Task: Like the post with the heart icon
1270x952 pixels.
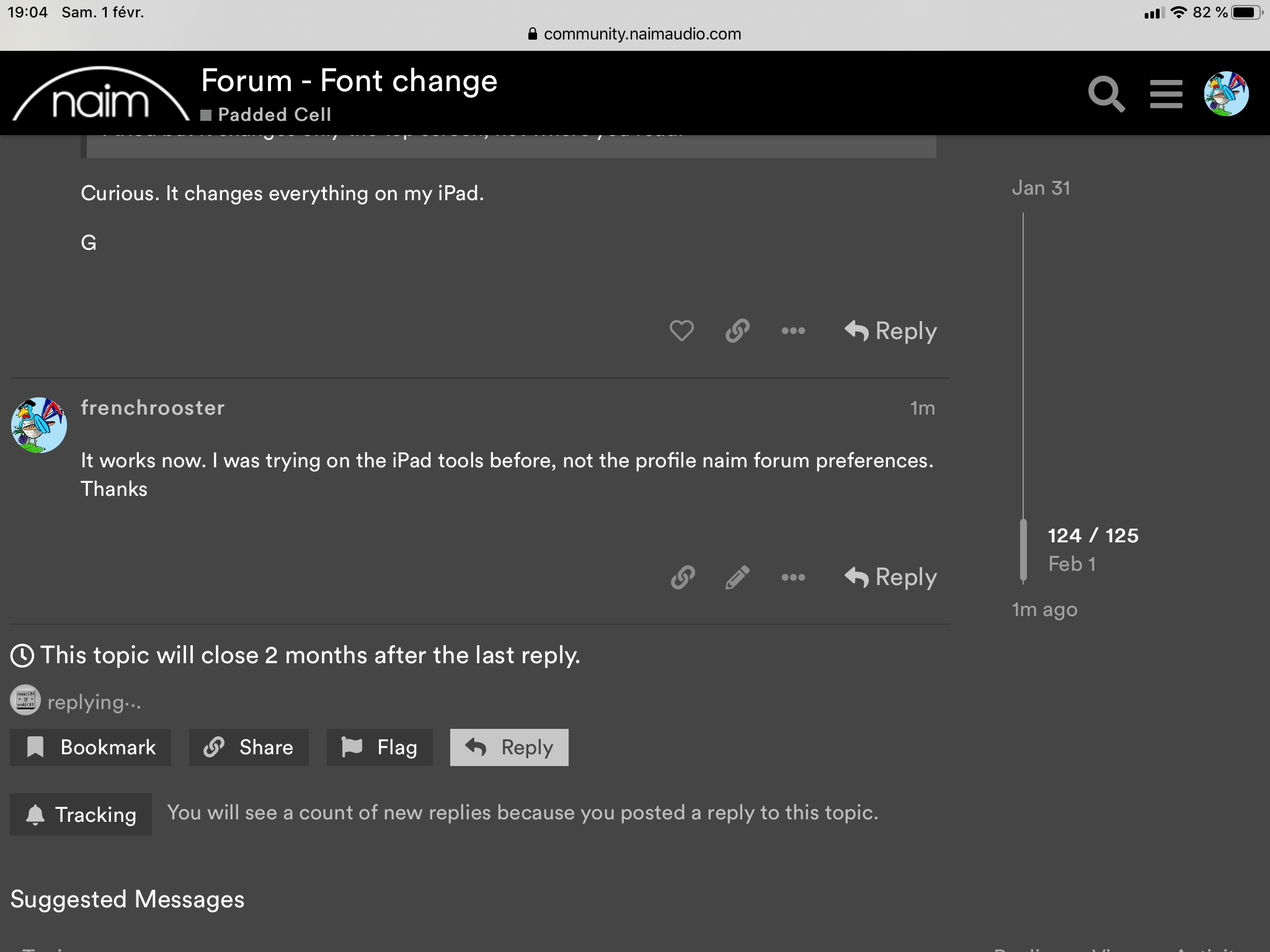Action: (681, 331)
